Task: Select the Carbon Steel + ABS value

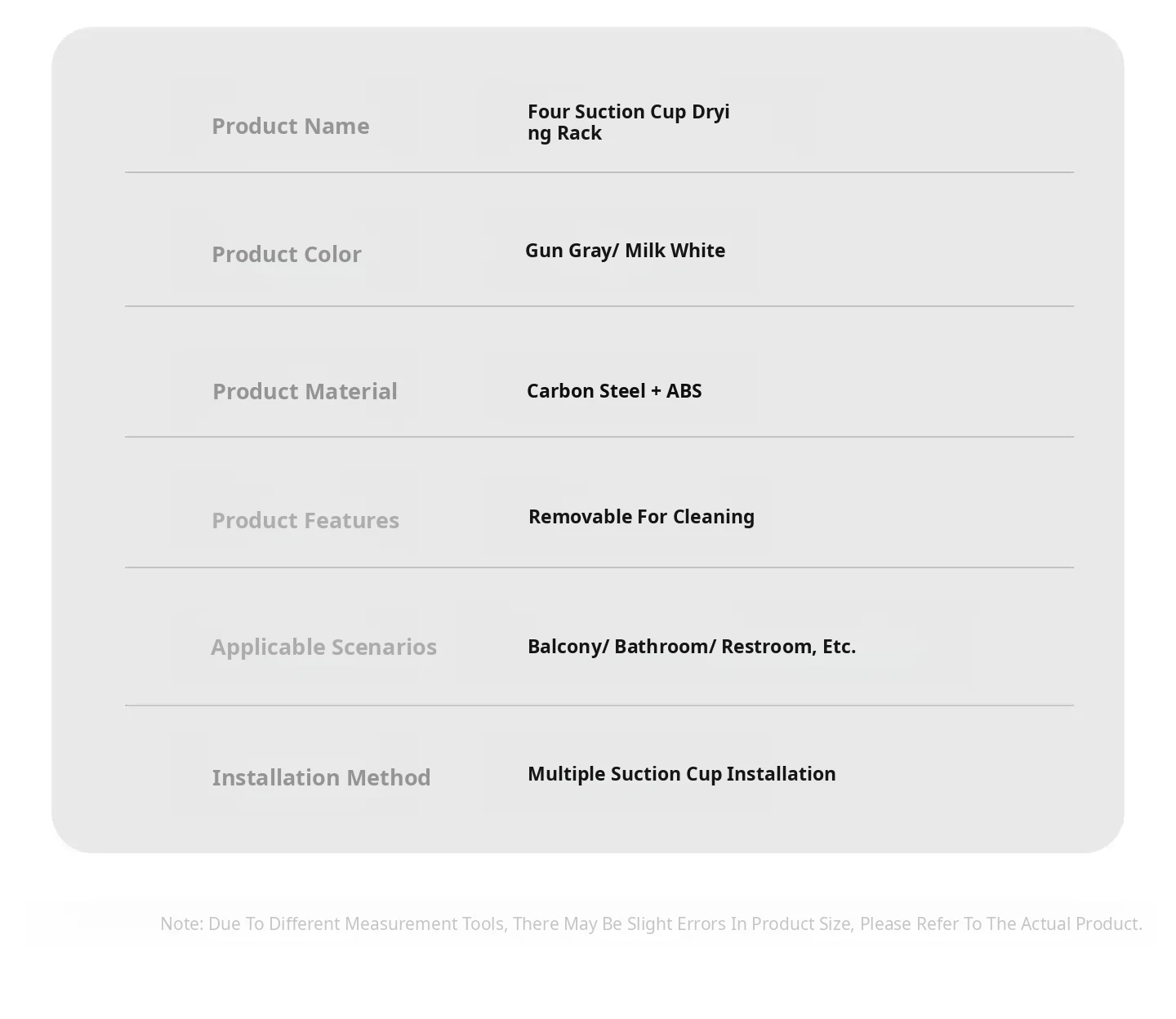Action: 614,391
